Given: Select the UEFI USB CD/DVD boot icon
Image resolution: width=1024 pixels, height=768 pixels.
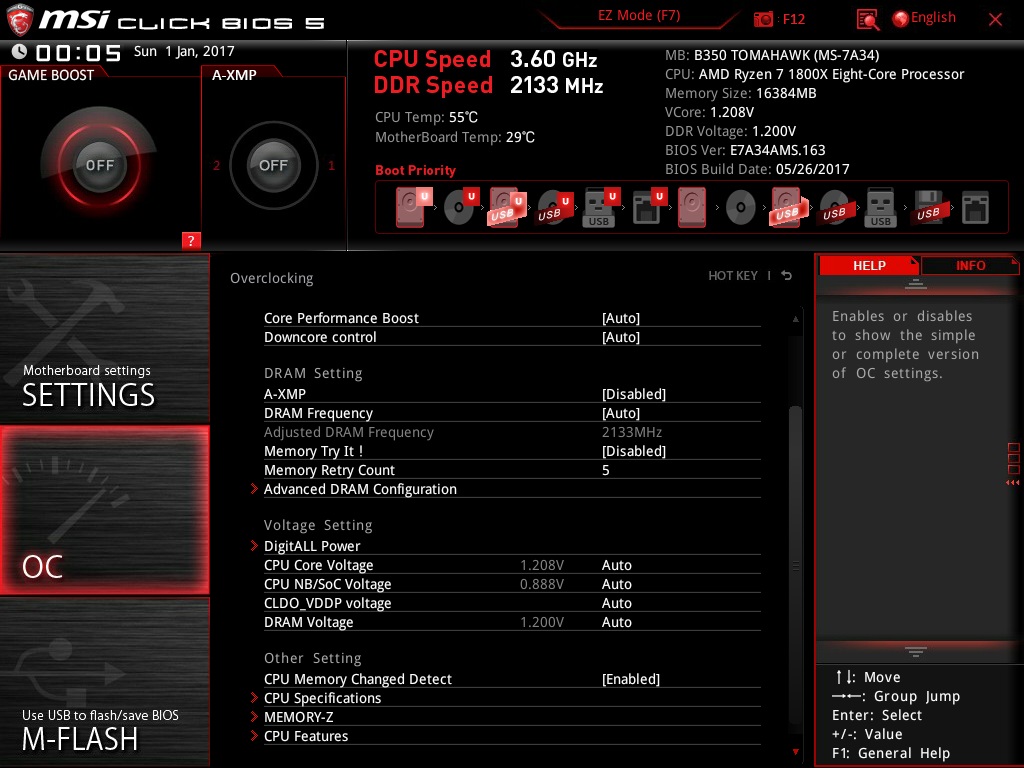Looking at the screenshot, I should tap(555, 207).
